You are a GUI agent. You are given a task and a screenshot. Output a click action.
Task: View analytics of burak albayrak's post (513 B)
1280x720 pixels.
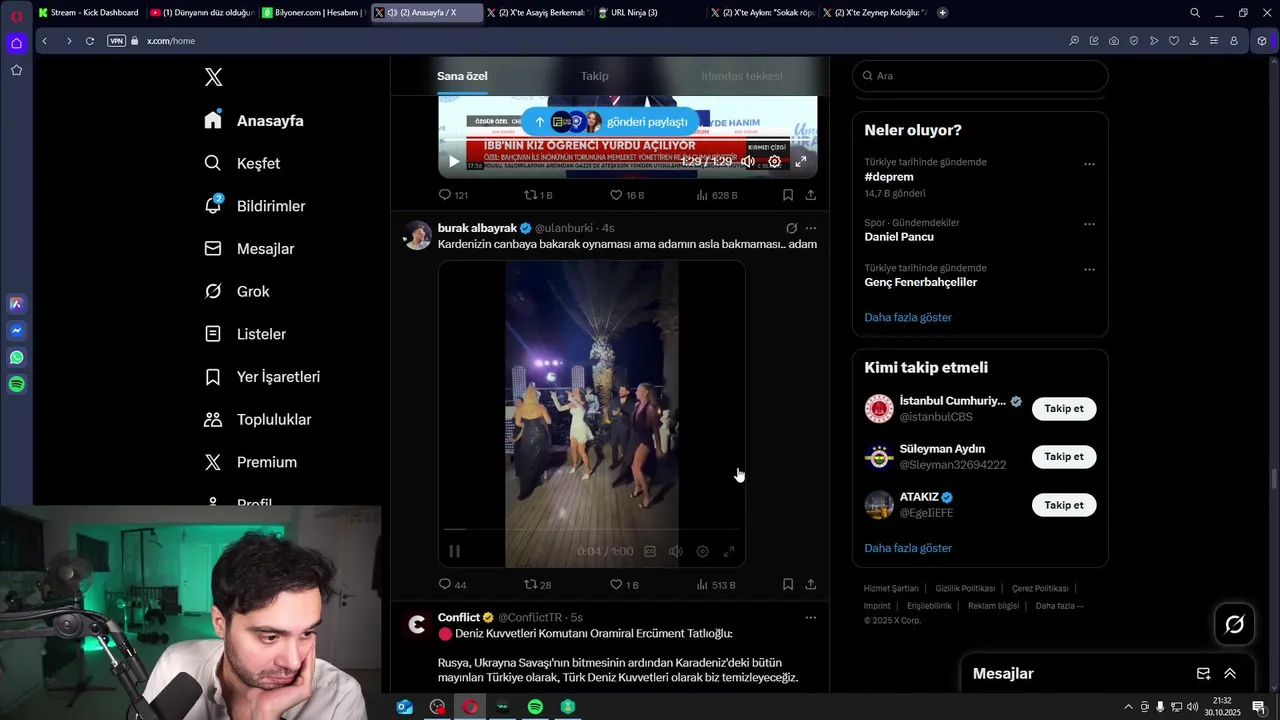716,584
